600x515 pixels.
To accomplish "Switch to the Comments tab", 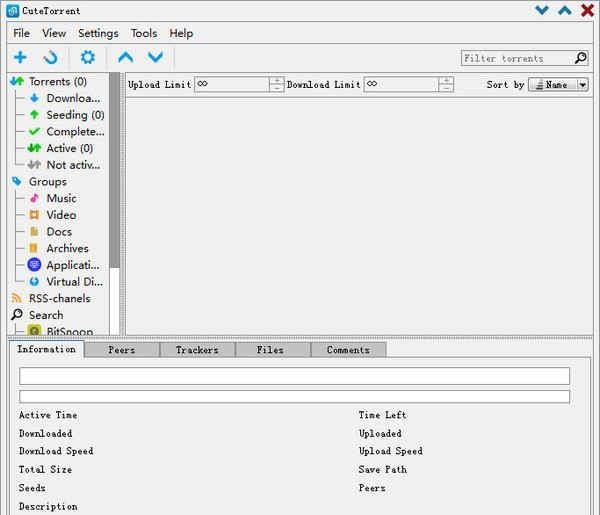I will tap(348, 350).
